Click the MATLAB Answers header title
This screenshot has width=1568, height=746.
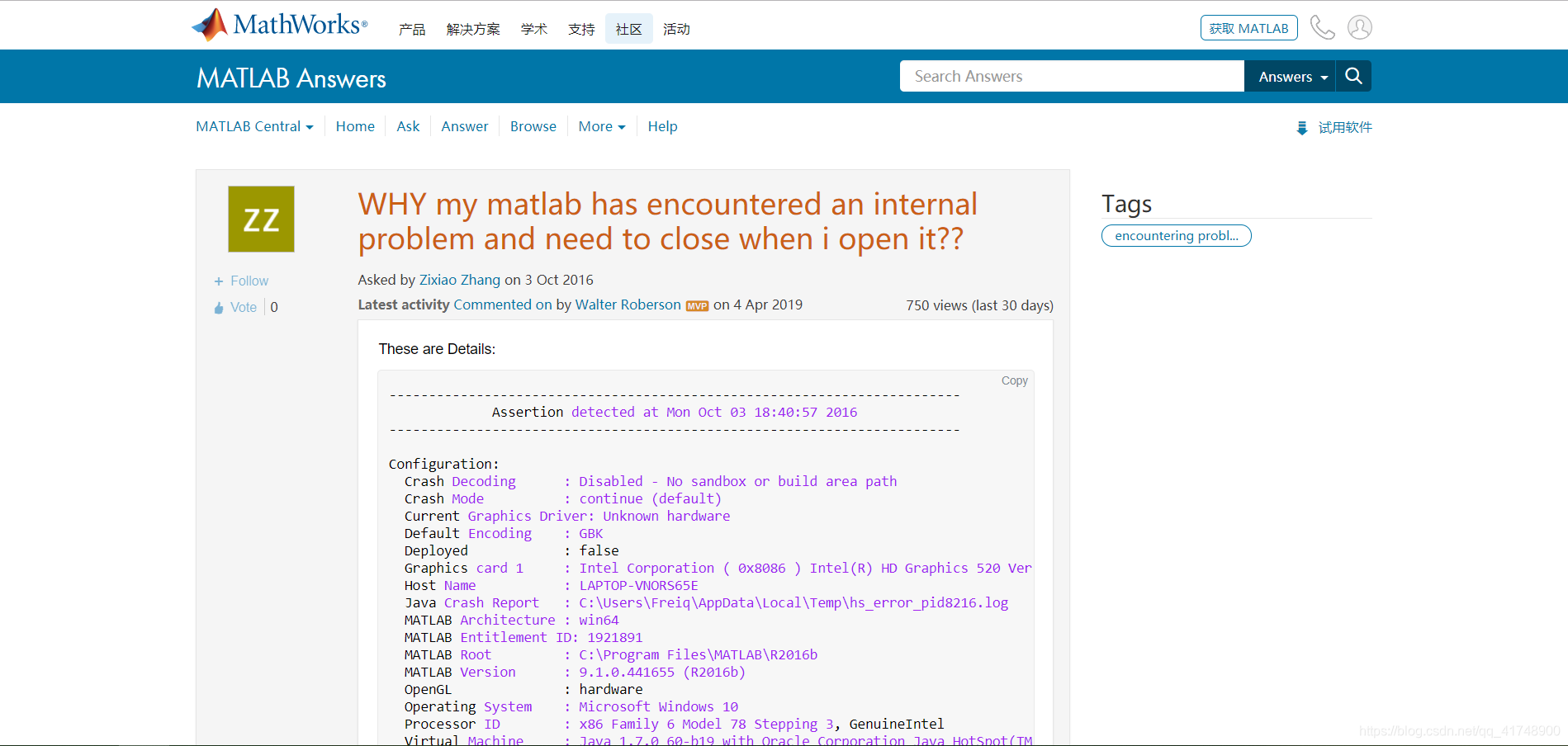(x=291, y=78)
